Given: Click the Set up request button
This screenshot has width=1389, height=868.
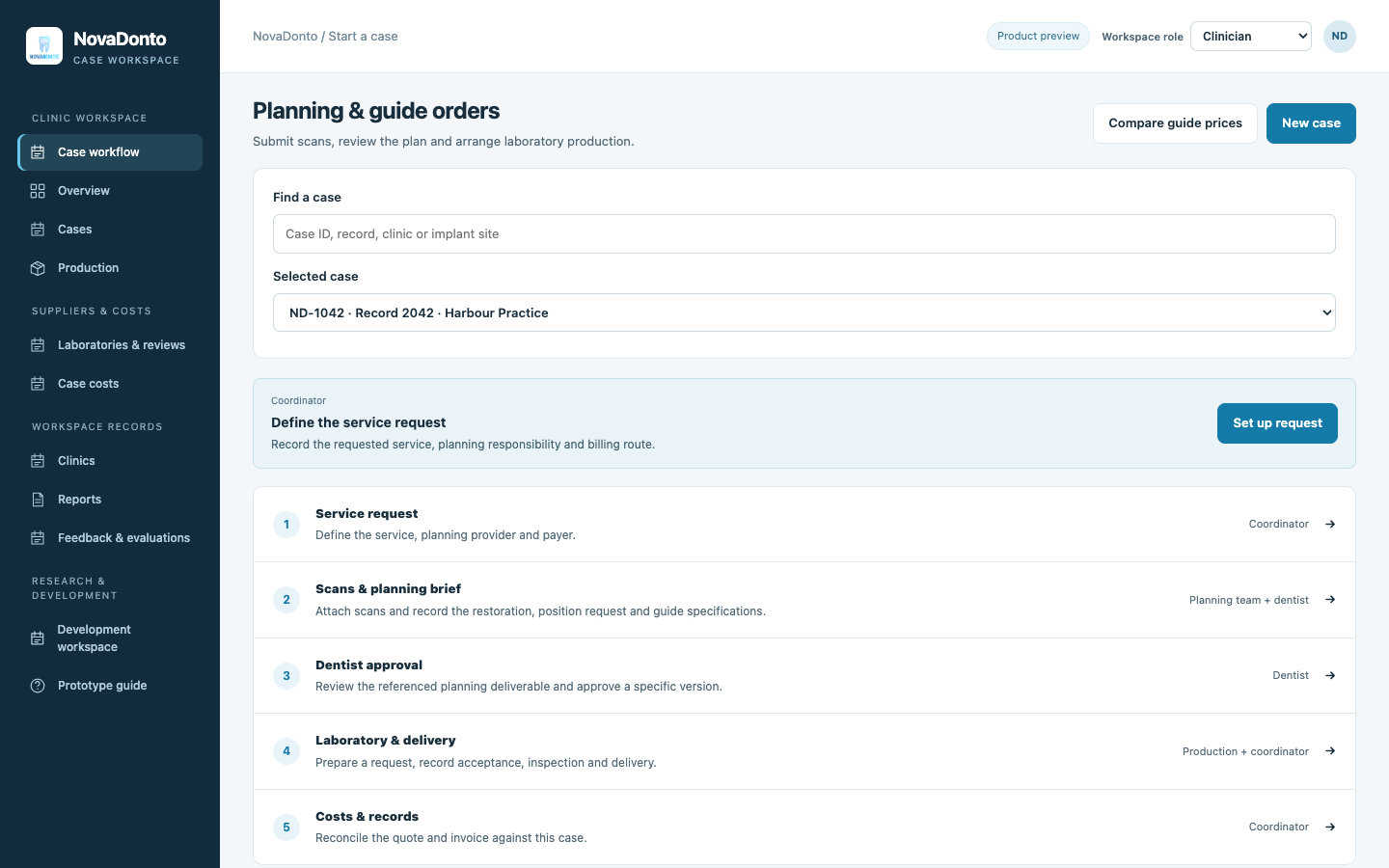Looking at the screenshot, I should click(1277, 423).
